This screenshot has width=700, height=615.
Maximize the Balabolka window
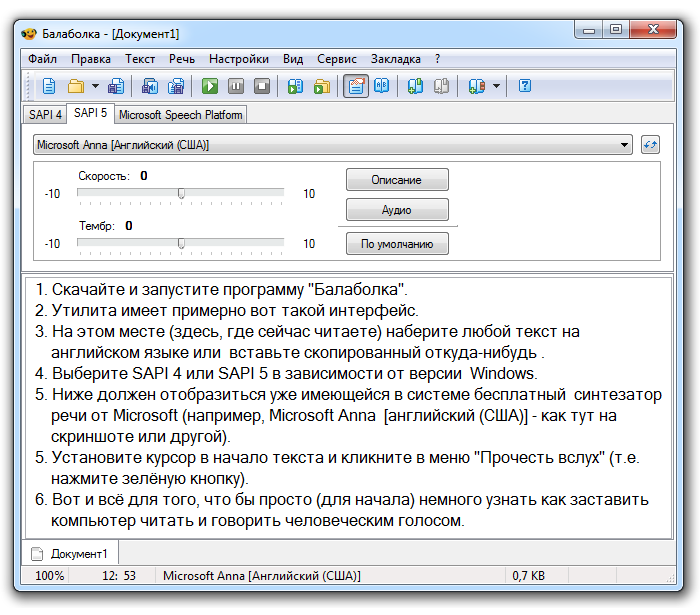click(616, 29)
